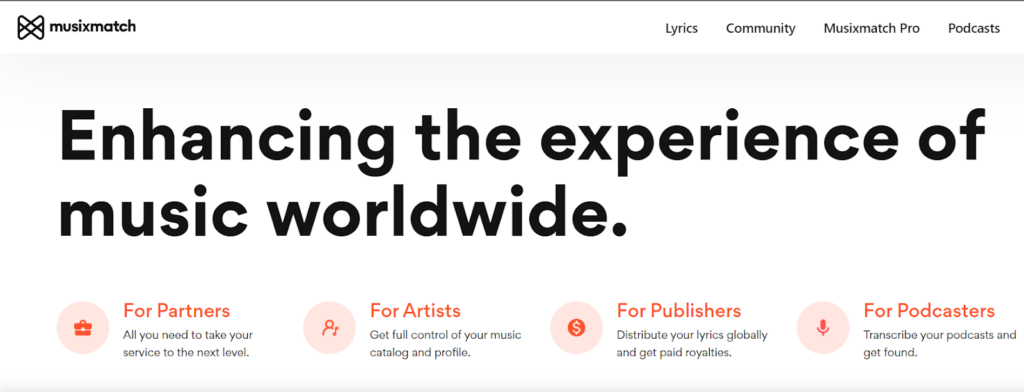Visit the For Podcasters heading link

929,310
